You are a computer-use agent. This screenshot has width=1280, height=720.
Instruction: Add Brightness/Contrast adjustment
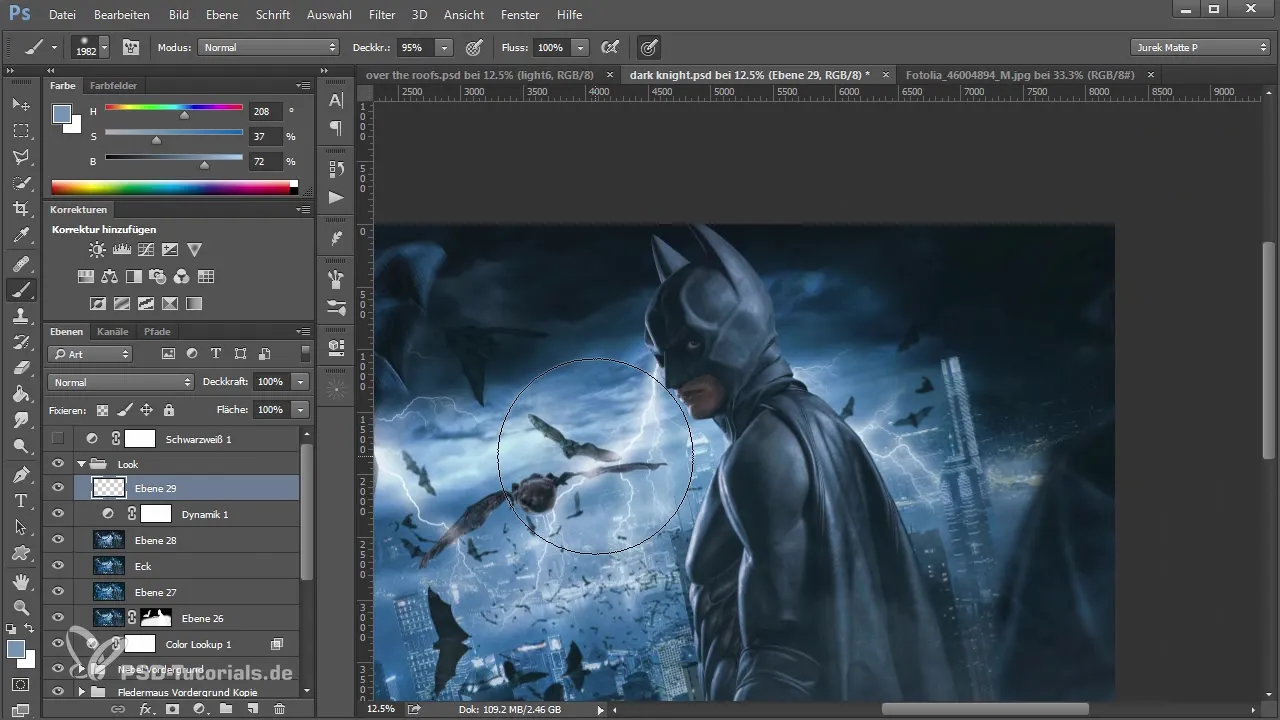[x=97, y=250]
